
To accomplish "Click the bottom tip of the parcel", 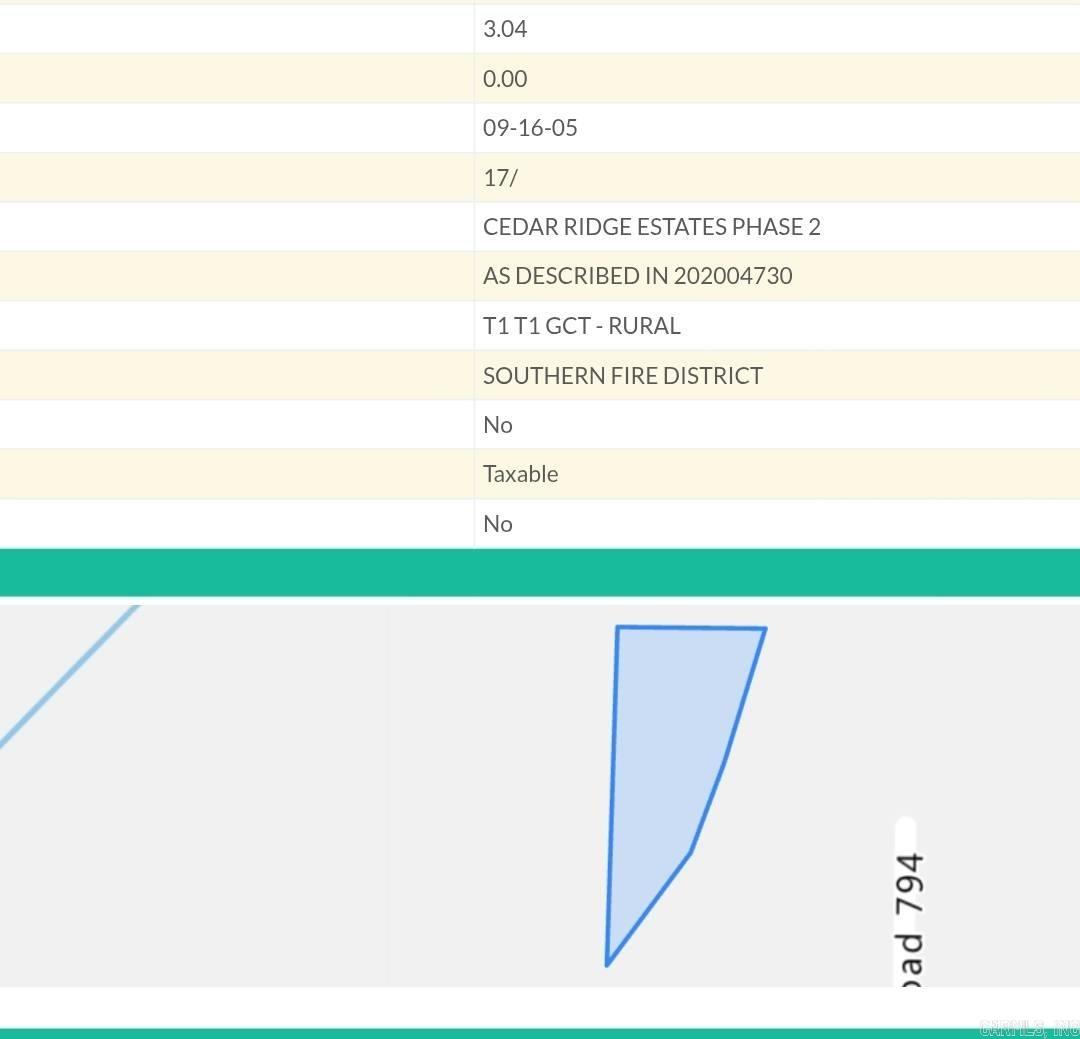I will 607,963.
